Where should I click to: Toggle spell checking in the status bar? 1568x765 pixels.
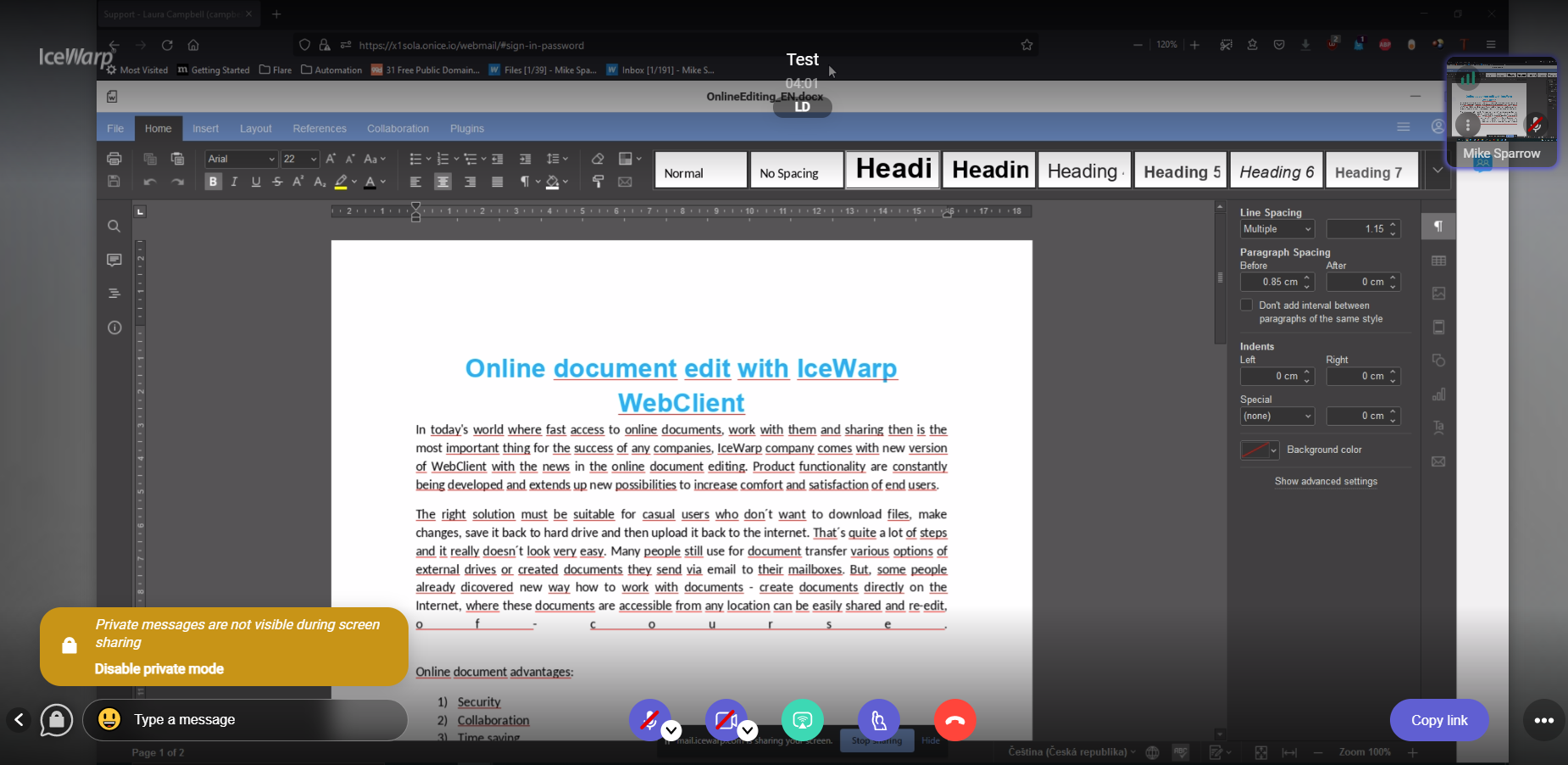(x=1180, y=752)
